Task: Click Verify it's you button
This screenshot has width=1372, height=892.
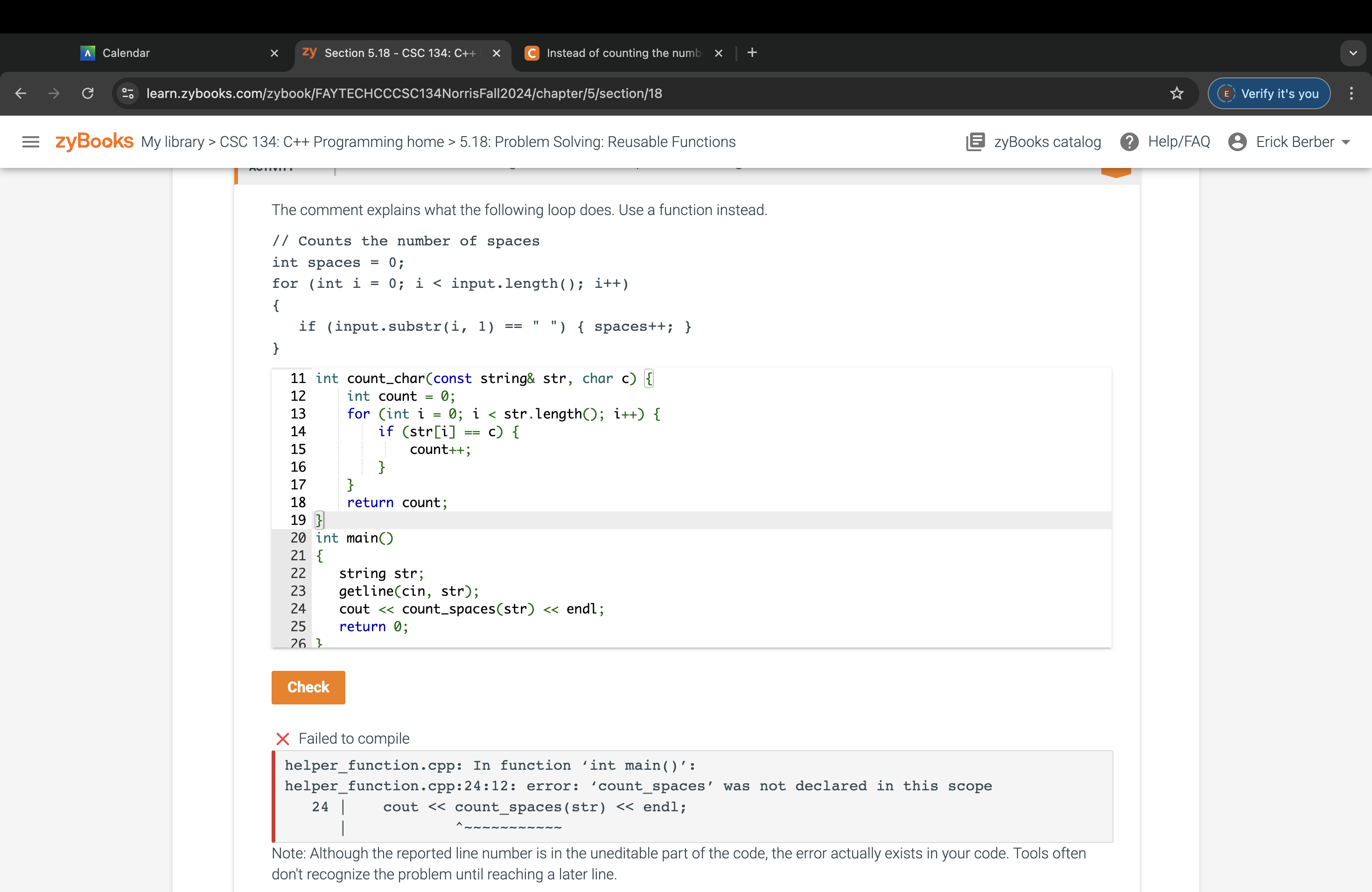Action: 1269,93
